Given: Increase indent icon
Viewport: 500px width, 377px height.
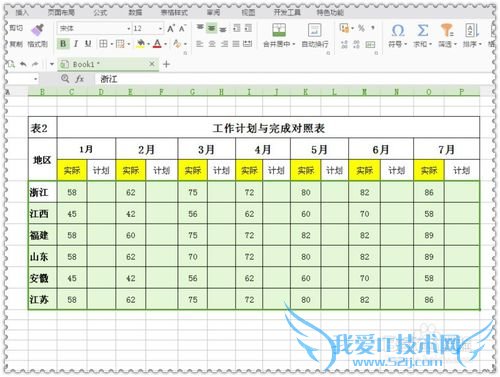Looking at the screenshot, I should click(248, 28).
